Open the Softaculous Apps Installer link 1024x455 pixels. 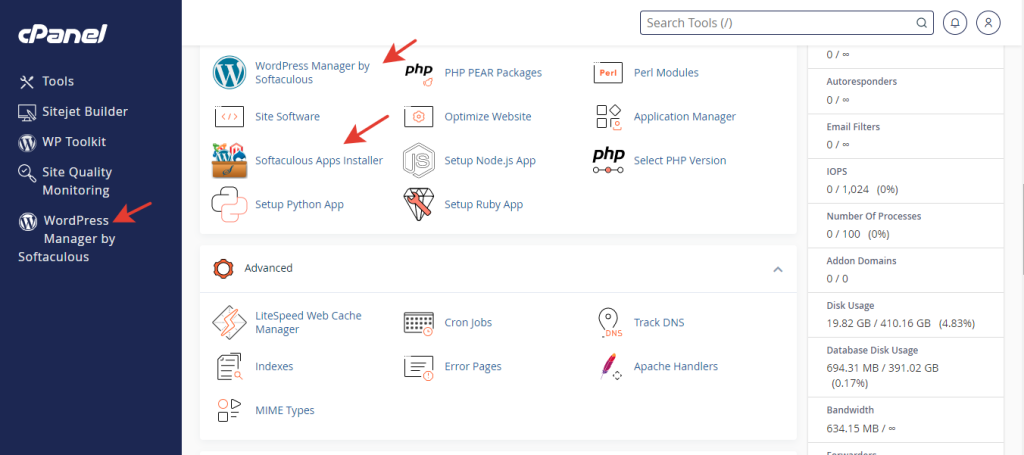(319, 161)
